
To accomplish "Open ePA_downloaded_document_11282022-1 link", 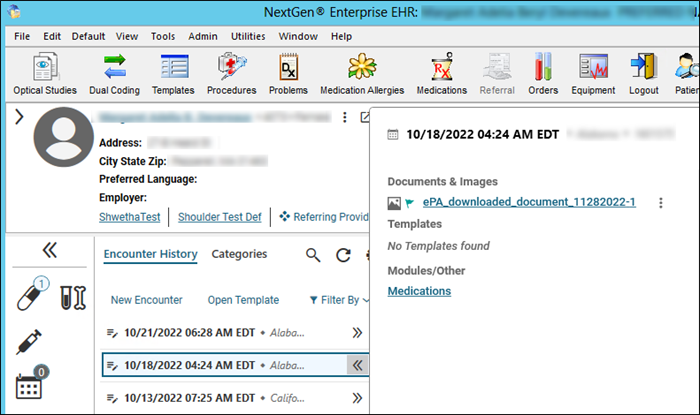I will (529, 202).
